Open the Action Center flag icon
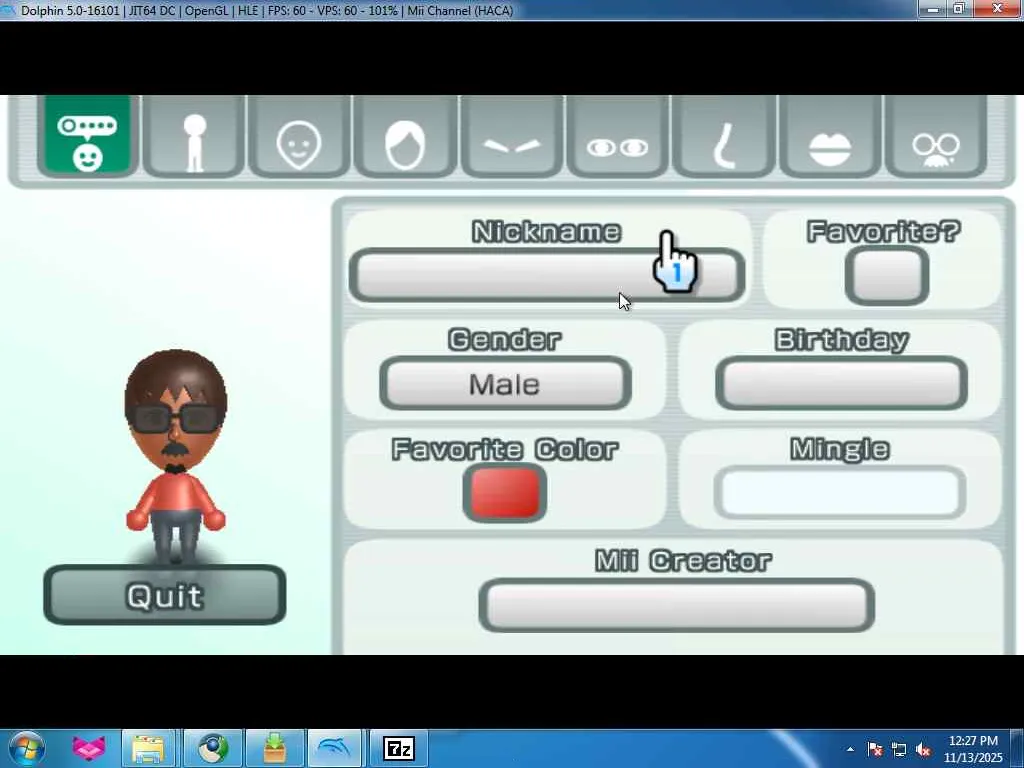 point(875,749)
